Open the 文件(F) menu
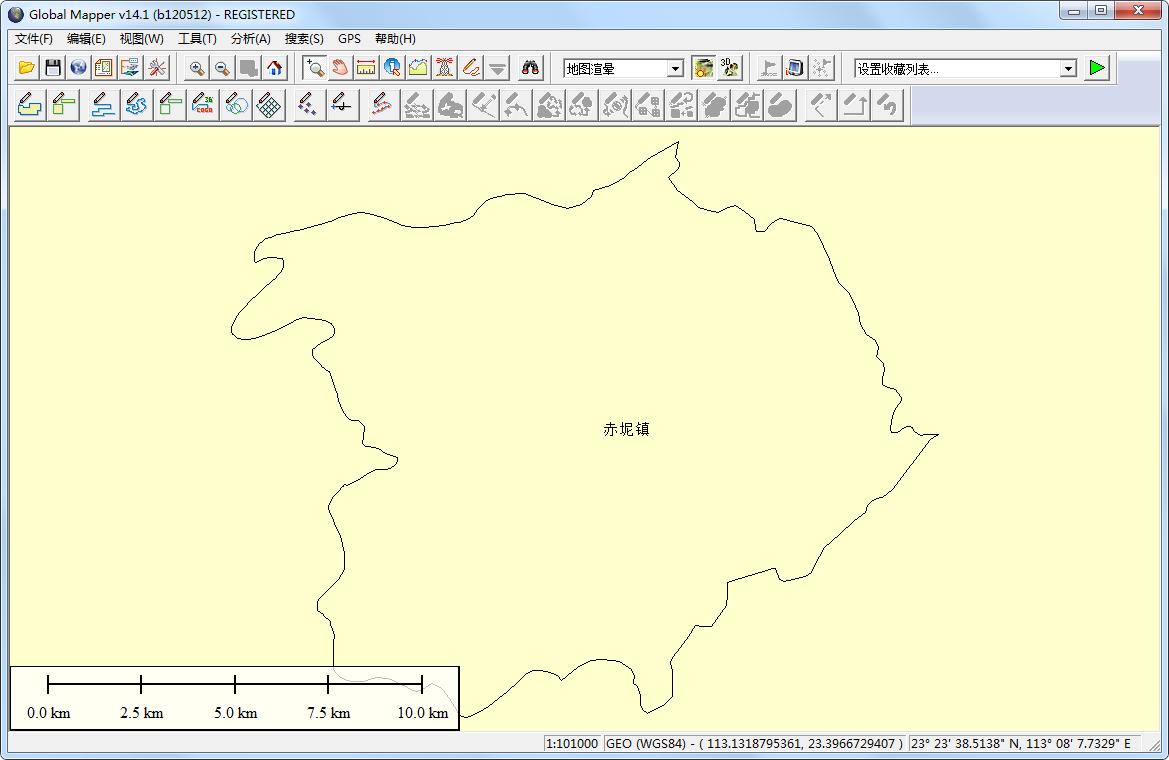Viewport: 1169px width, 760px height. 34,39
